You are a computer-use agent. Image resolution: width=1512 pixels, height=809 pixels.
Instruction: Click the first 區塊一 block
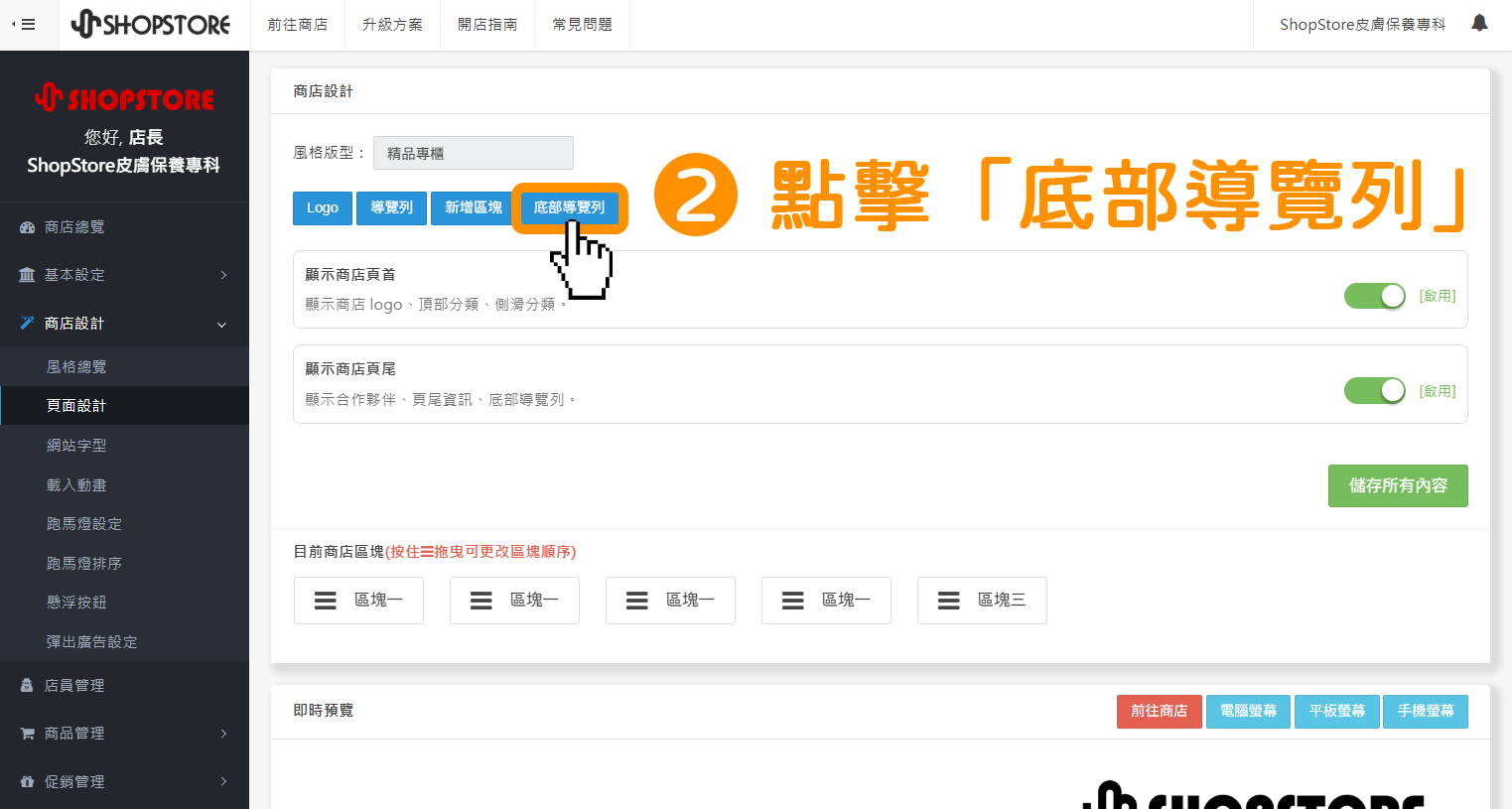point(358,600)
